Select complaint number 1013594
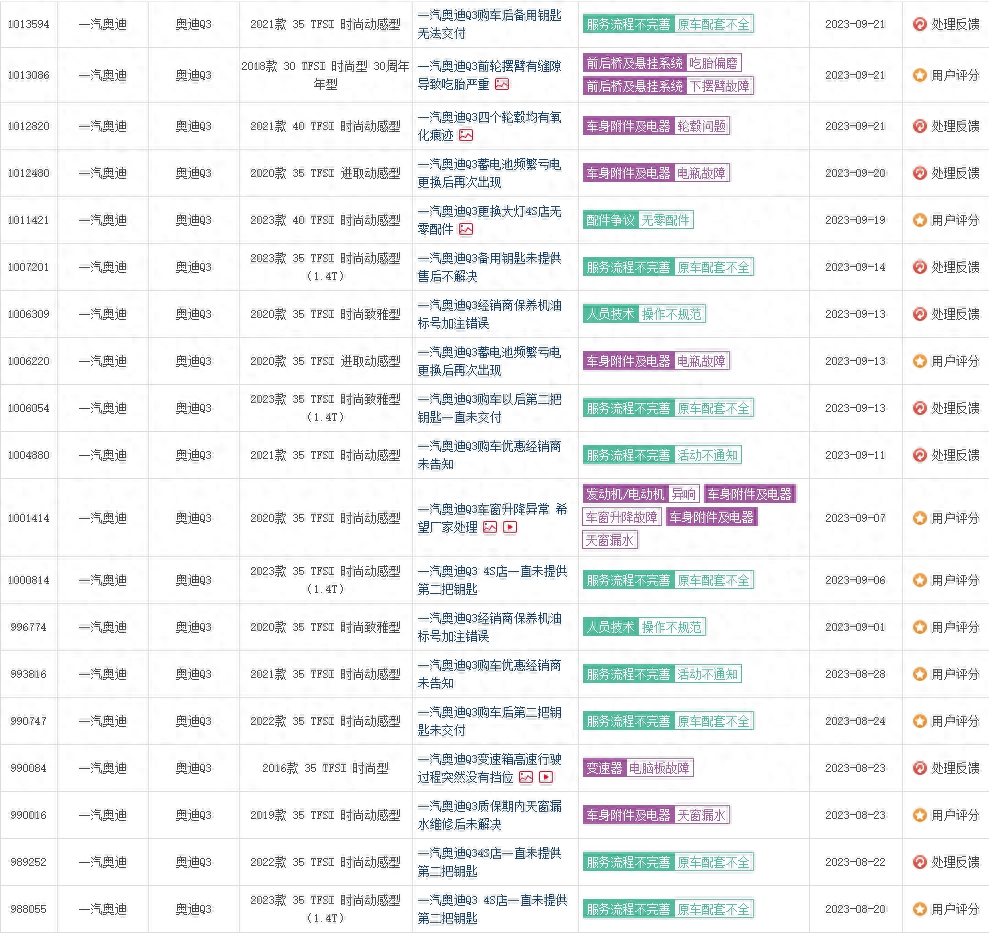The width and height of the screenshot is (989, 933). pos(28,24)
